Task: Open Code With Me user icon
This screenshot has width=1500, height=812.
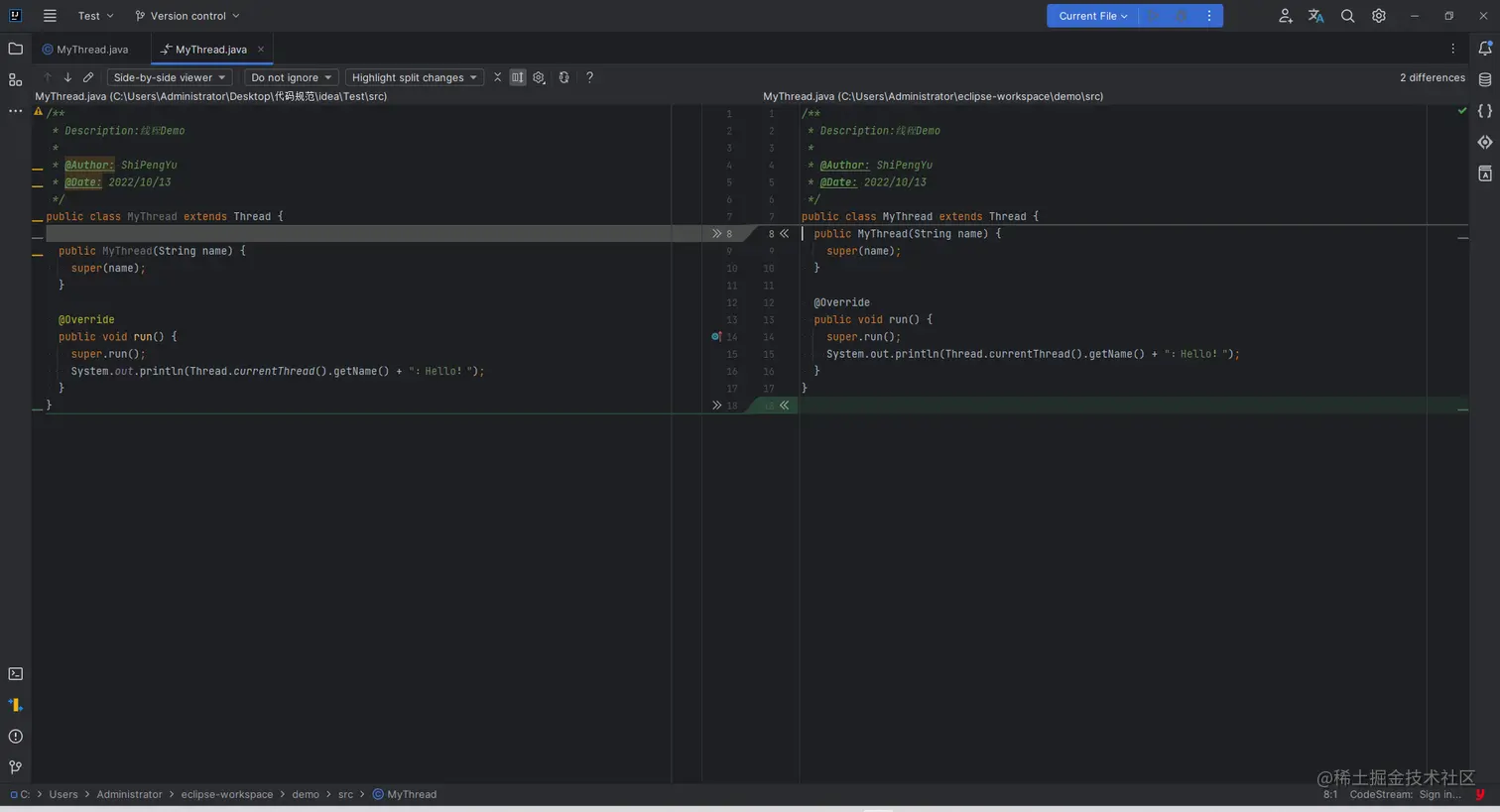Action: click(1286, 16)
